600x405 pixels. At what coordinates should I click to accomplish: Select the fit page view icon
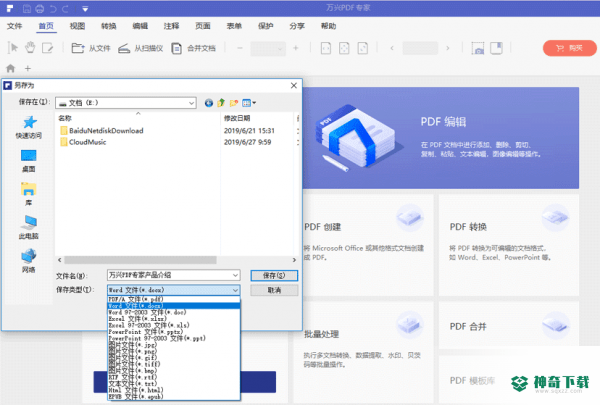point(344,48)
